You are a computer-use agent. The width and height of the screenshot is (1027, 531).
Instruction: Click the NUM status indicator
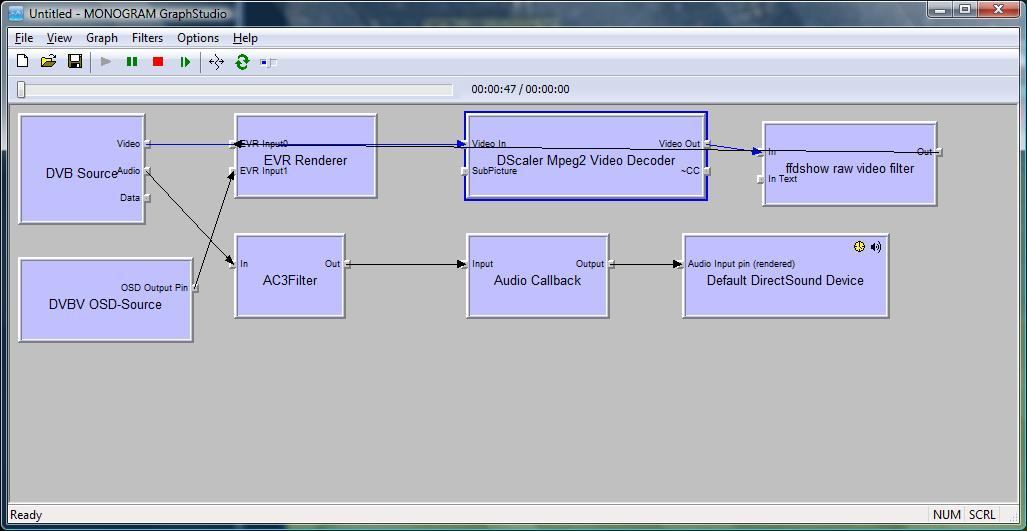946,515
